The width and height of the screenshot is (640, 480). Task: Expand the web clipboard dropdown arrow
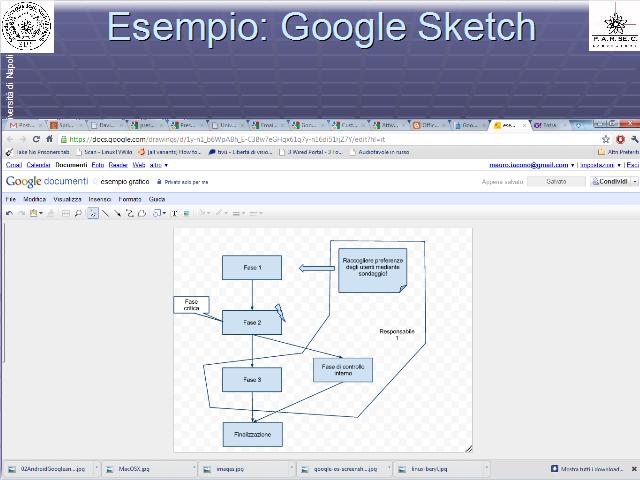[x=41, y=213]
